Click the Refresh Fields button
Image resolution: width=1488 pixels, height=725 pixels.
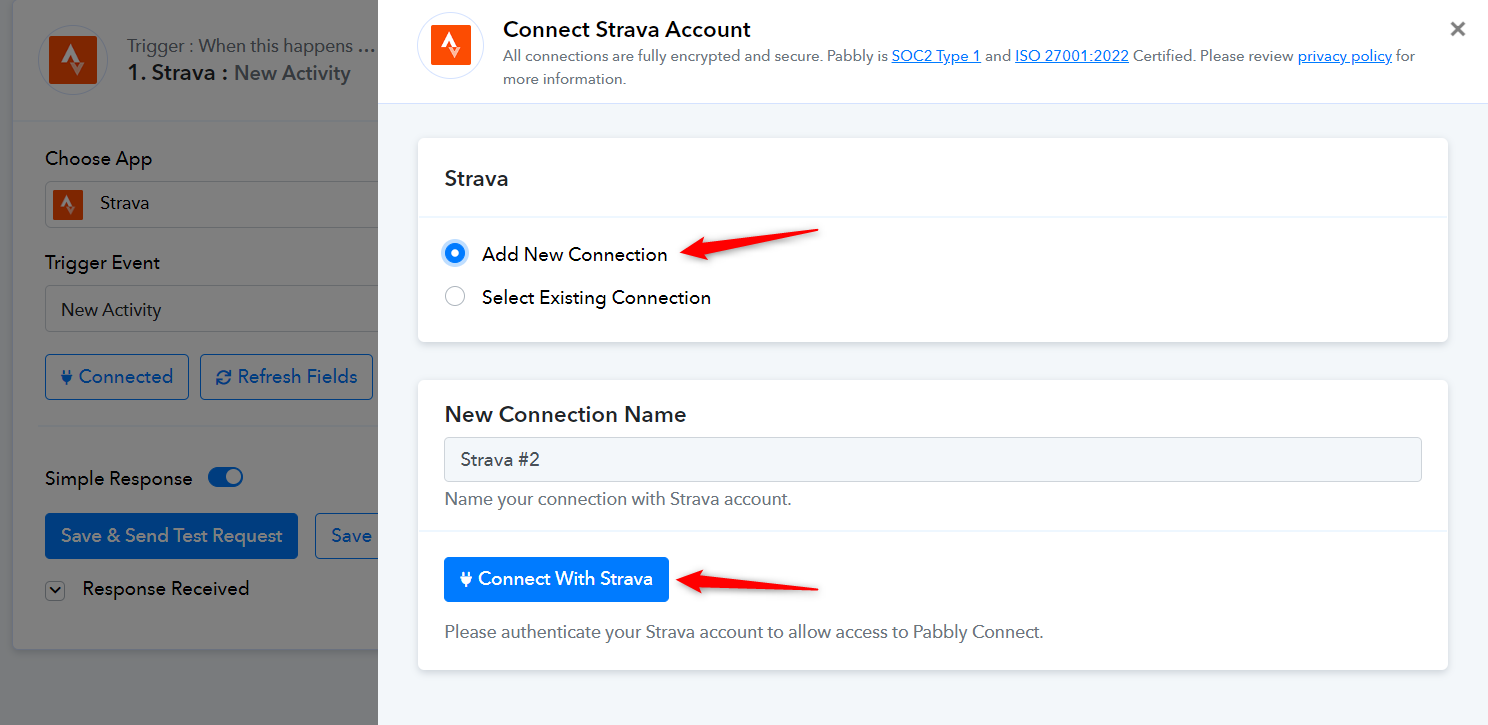click(x=287, y=377)
